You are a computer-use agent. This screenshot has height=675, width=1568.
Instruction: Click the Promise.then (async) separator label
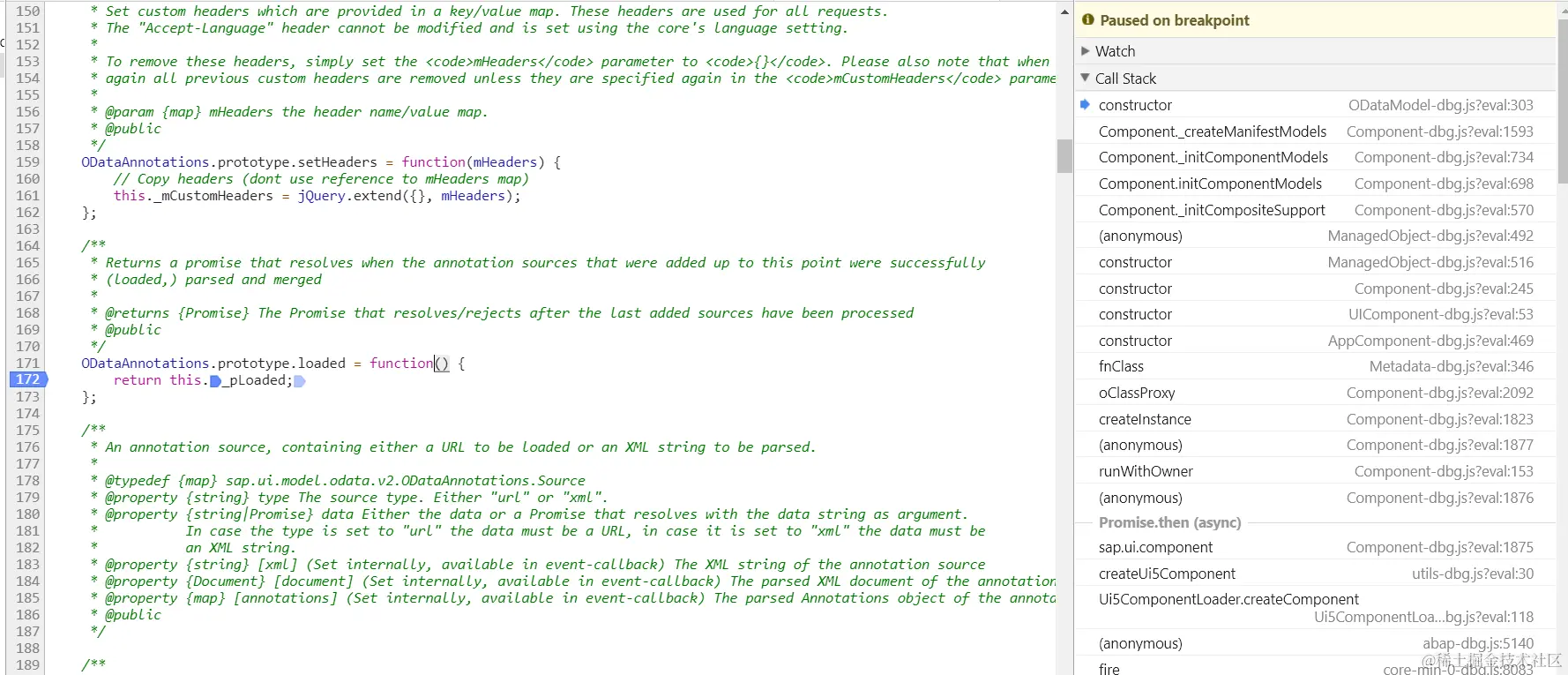tap(1169, 522)
